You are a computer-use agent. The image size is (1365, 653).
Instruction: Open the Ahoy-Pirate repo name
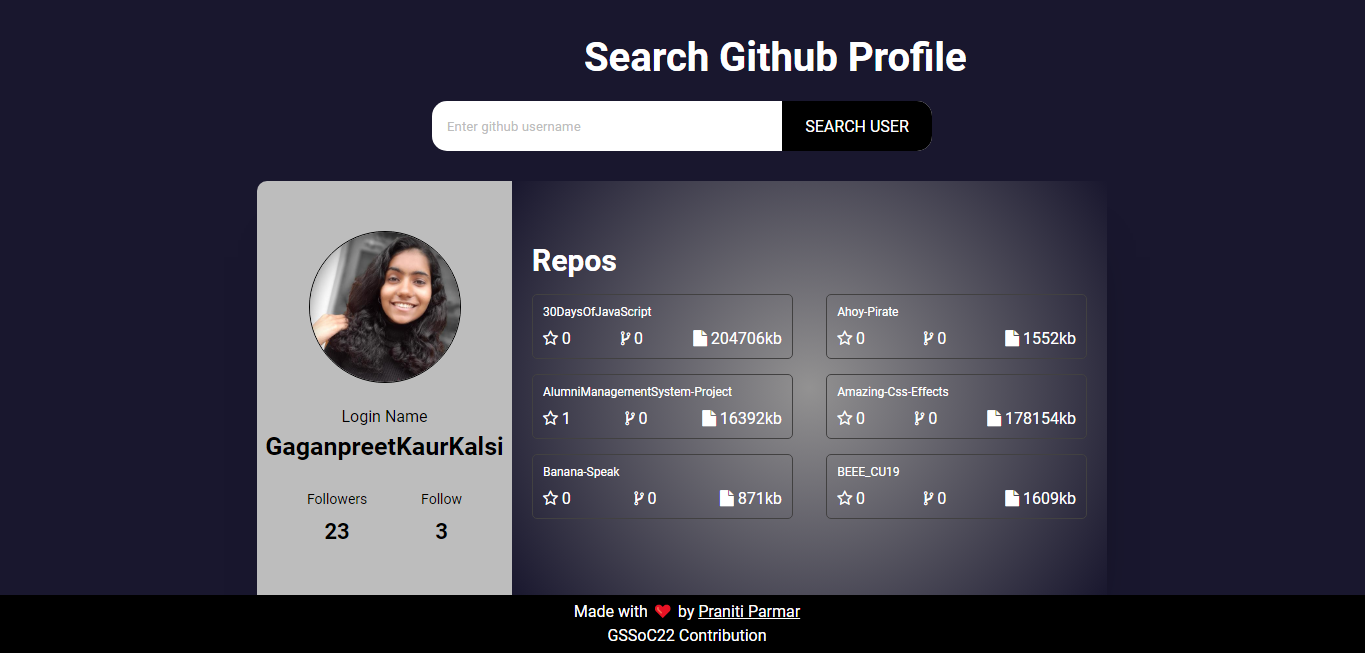[867, 312]
